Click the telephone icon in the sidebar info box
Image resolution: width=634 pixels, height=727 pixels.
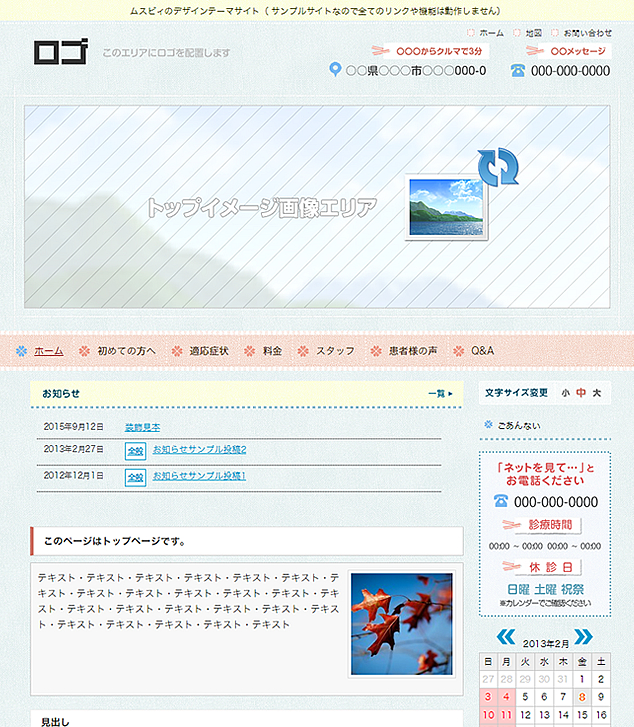(500, 501)
